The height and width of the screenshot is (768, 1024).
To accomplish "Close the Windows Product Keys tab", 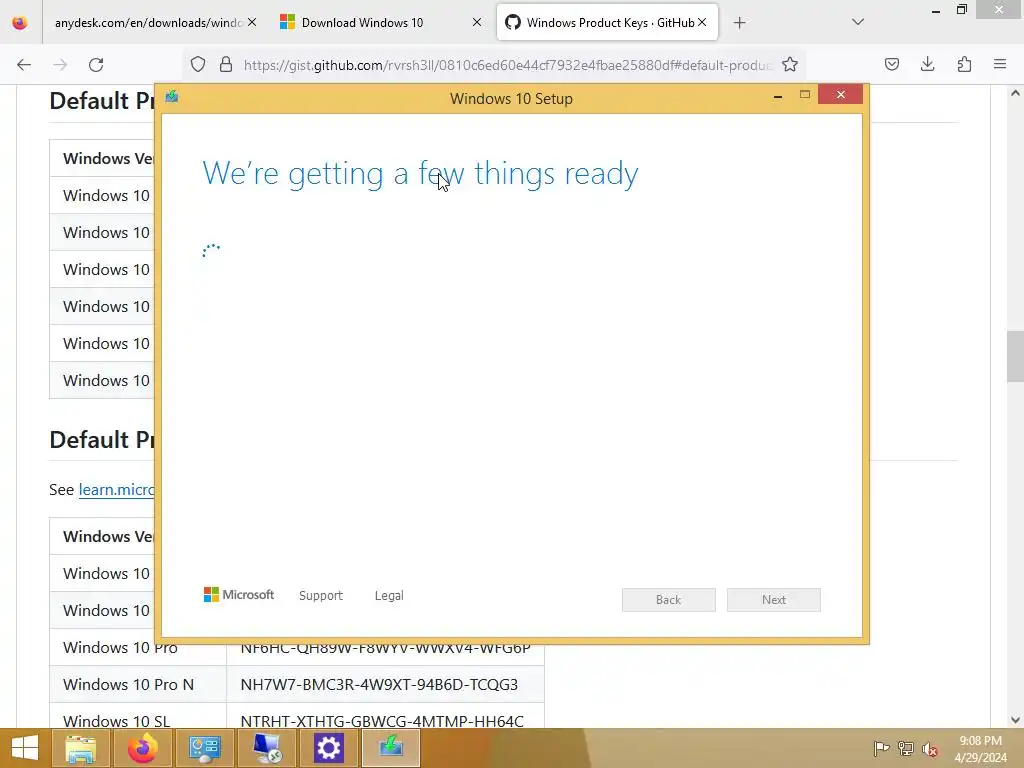I will coord(702,22).
